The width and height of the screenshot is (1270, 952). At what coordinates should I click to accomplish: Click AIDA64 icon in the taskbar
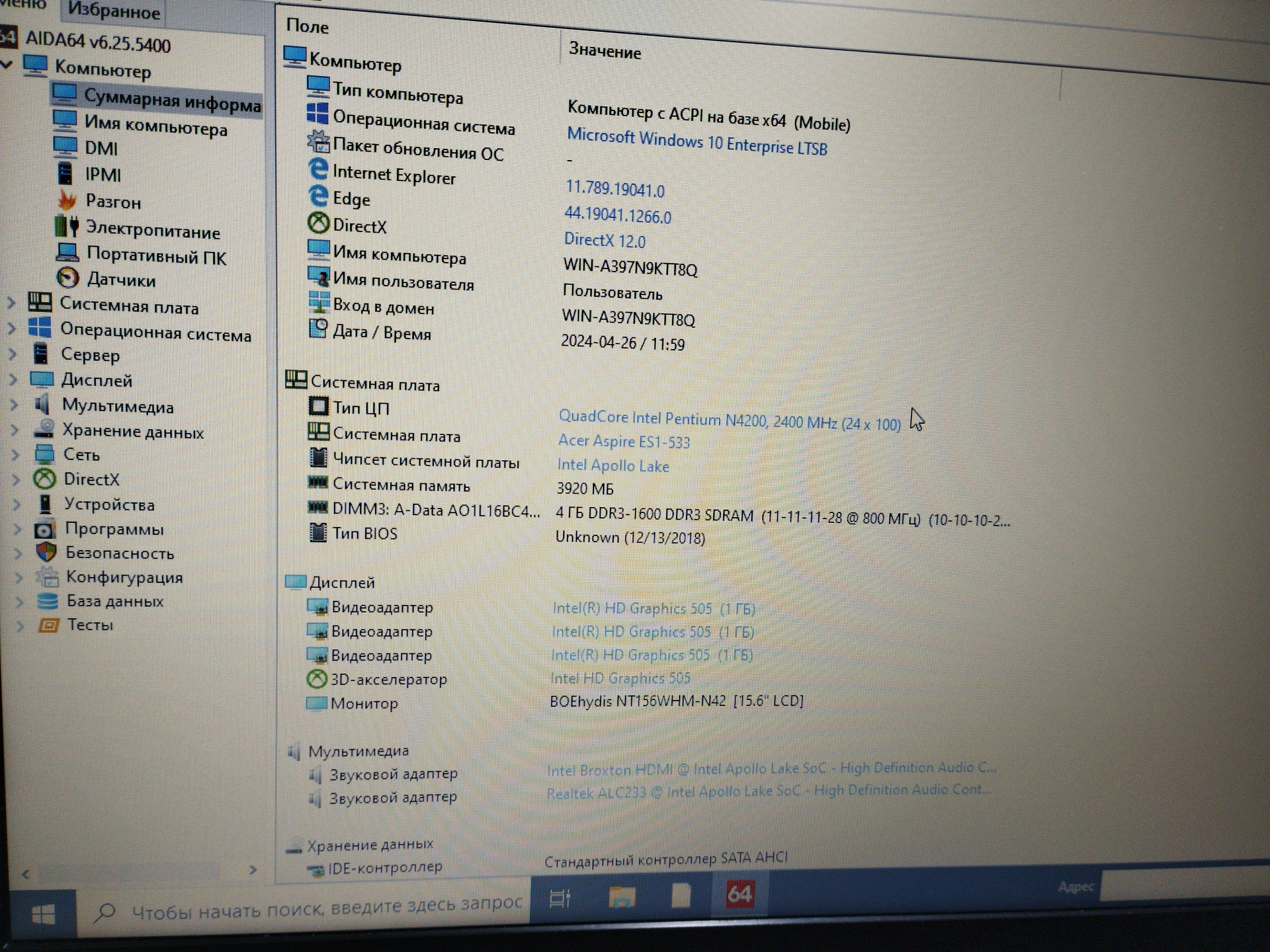point(739,894)
